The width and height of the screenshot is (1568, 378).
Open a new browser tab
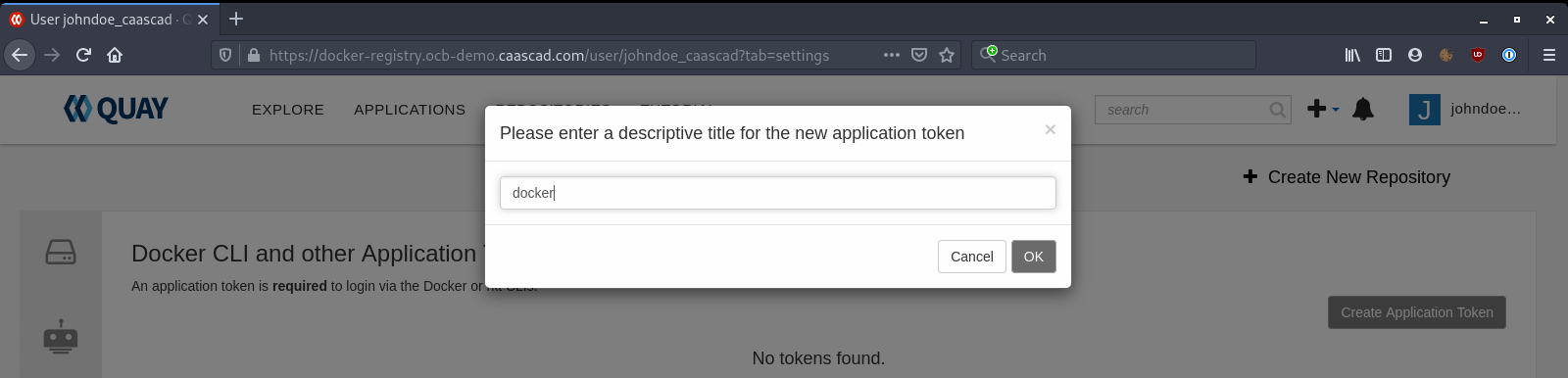[236, 19]
